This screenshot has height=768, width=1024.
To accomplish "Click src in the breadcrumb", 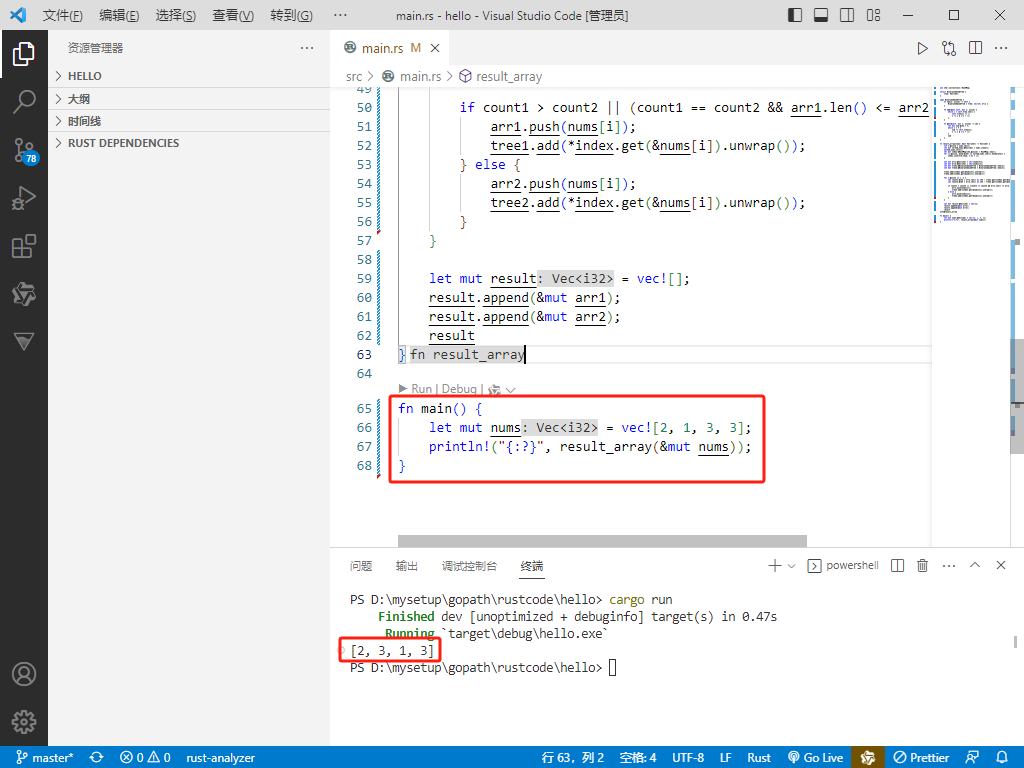I will (354, 77).
